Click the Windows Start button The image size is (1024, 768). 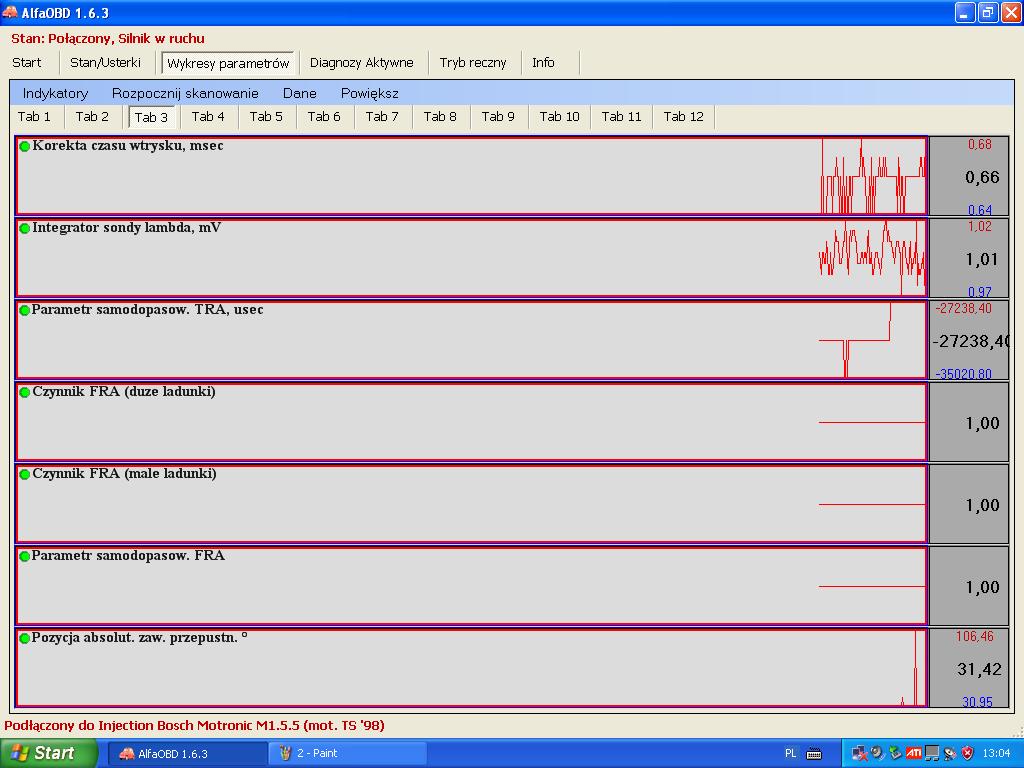(49, 753)
